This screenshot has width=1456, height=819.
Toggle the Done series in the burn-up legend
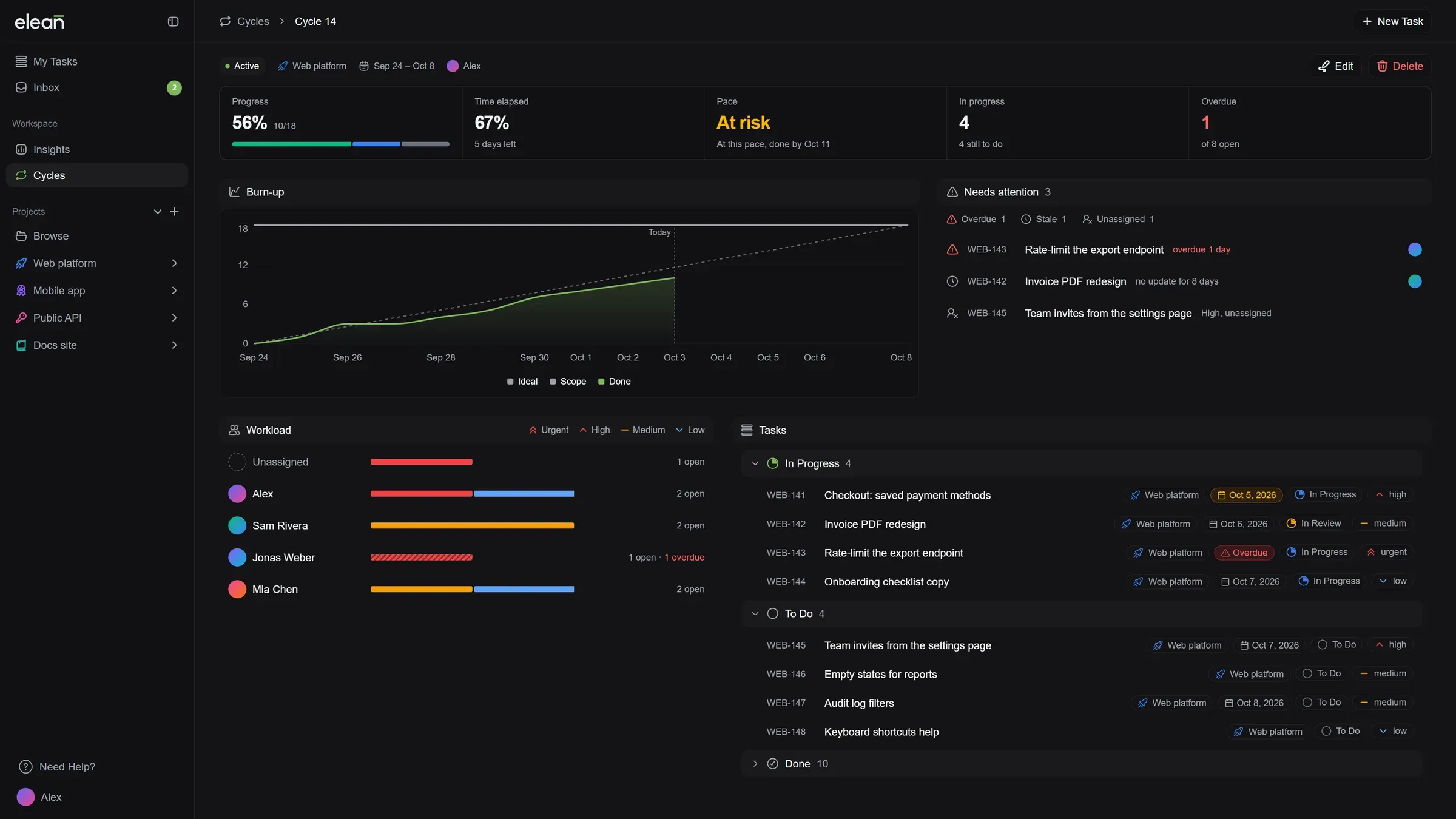coord(615,382)
